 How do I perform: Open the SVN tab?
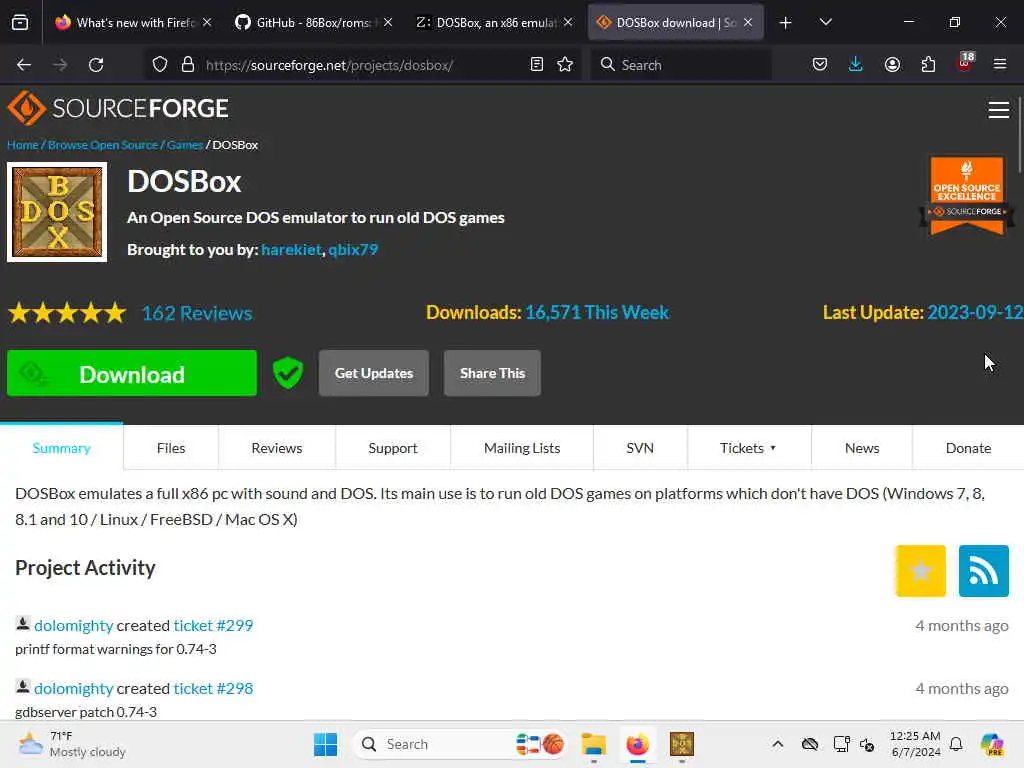pos(640,448)
